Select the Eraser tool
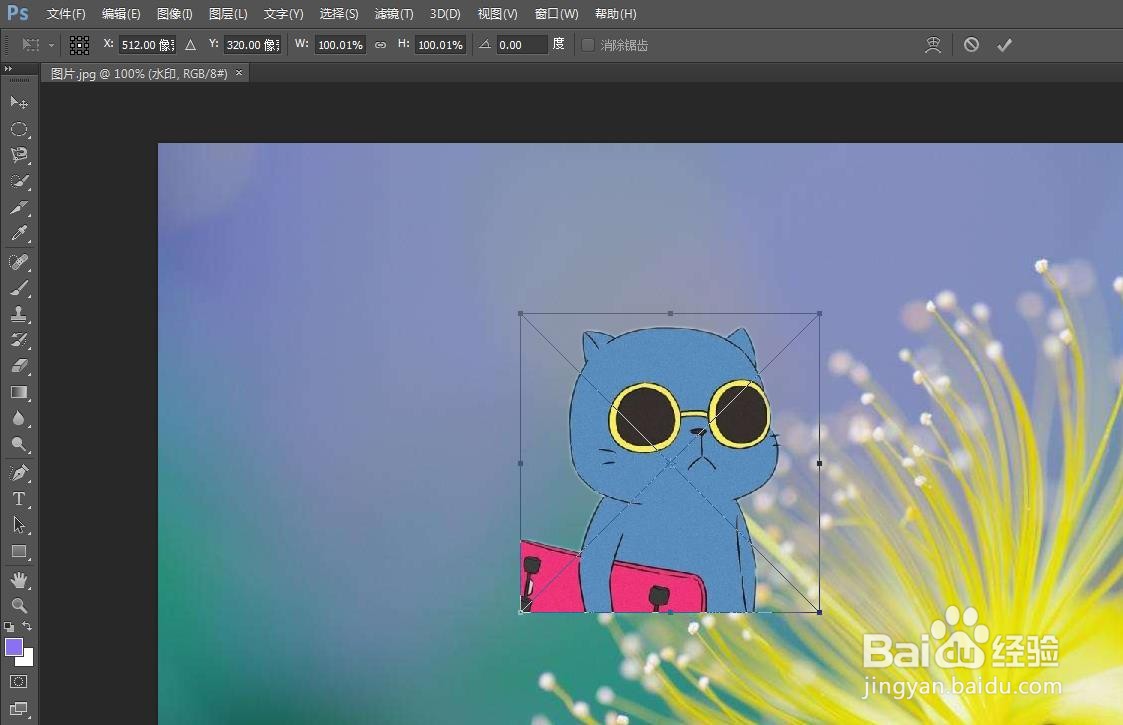1123x725 pixels. pos(19,366)
